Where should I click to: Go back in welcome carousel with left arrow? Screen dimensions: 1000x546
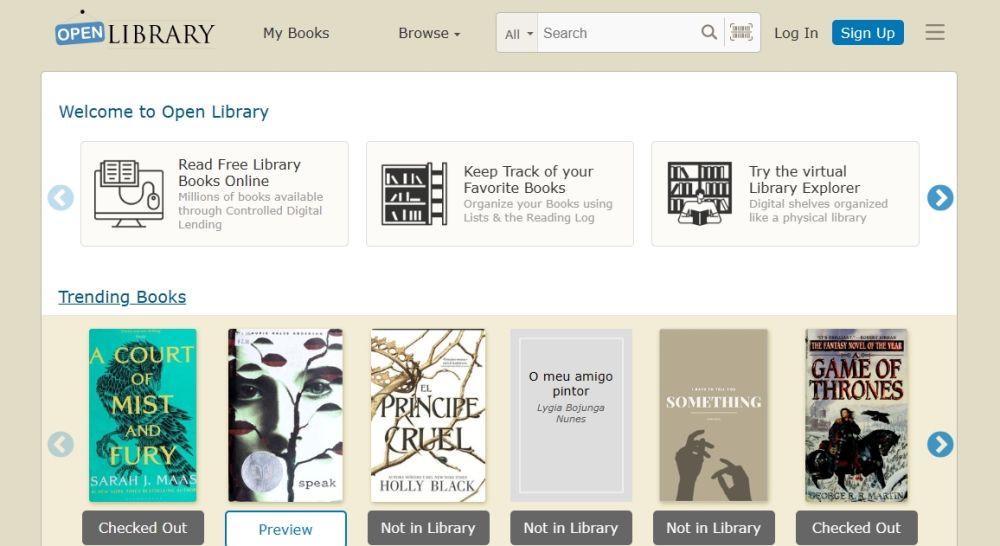(x=61, y=198)
